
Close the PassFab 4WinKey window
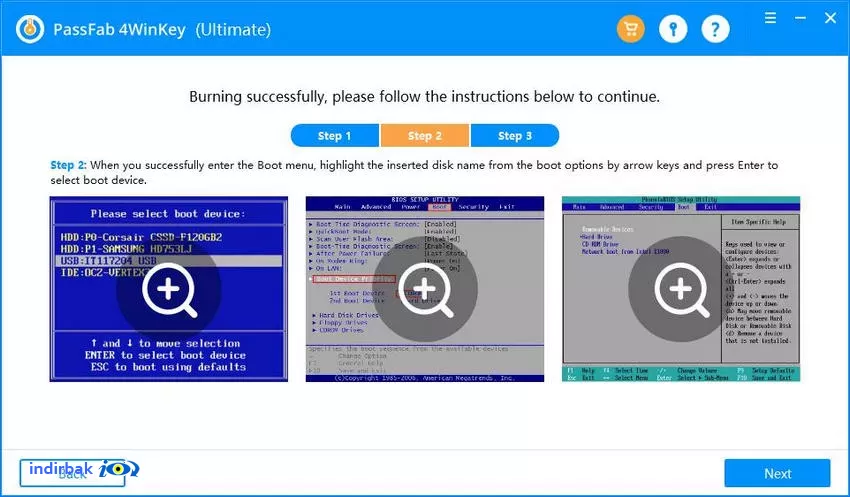(x=830, y=18)
